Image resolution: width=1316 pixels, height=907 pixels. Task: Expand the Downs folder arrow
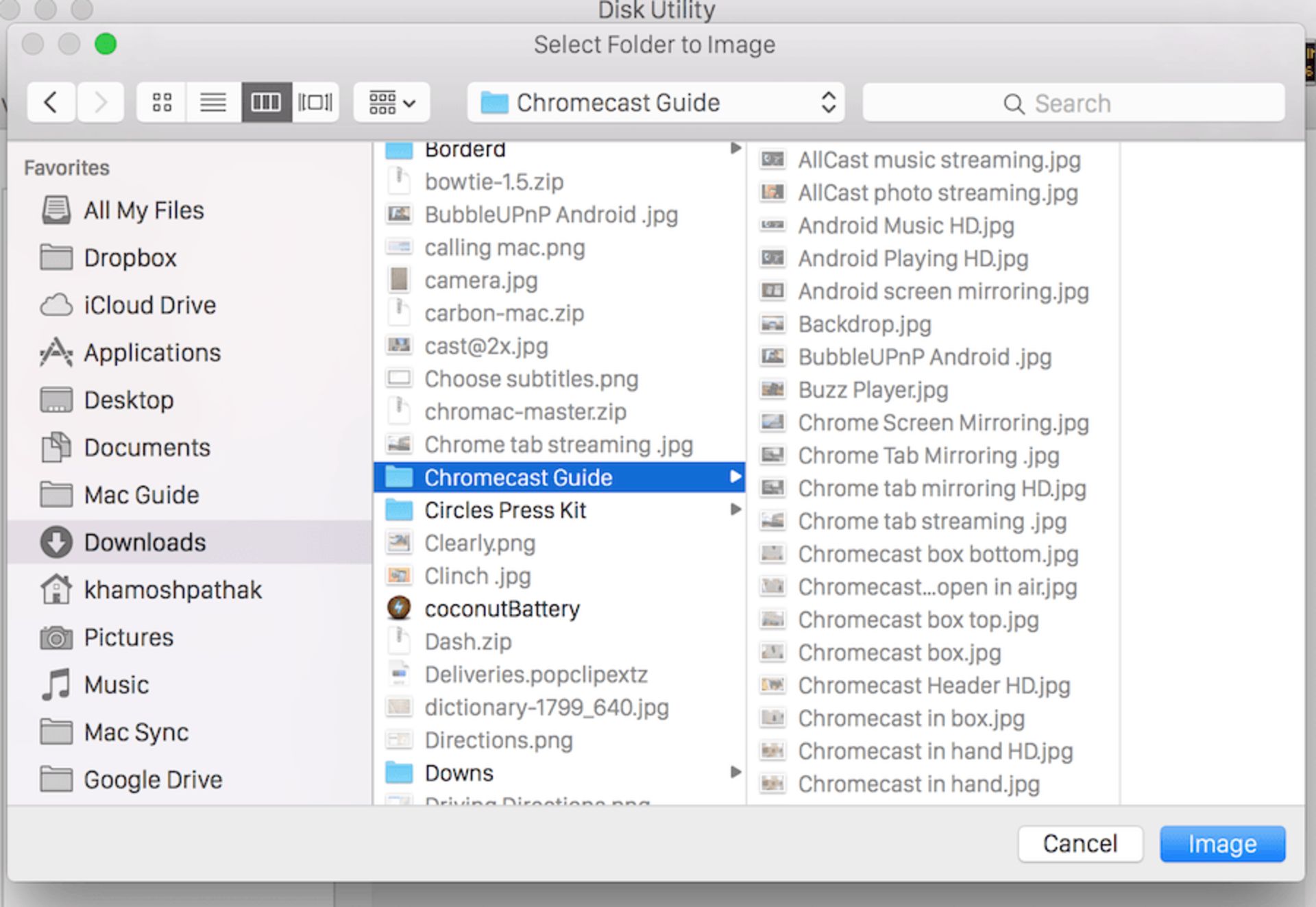click(x=735, y=773)
